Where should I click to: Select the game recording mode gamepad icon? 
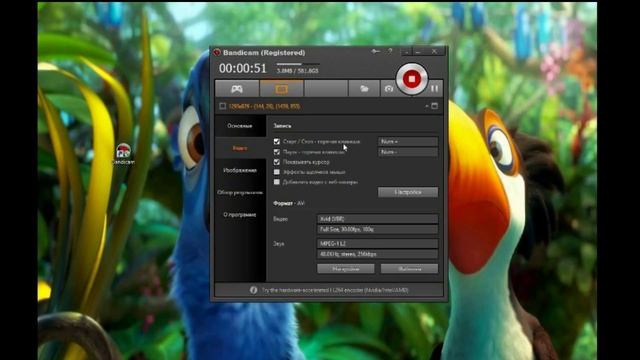tap(237, 89)
